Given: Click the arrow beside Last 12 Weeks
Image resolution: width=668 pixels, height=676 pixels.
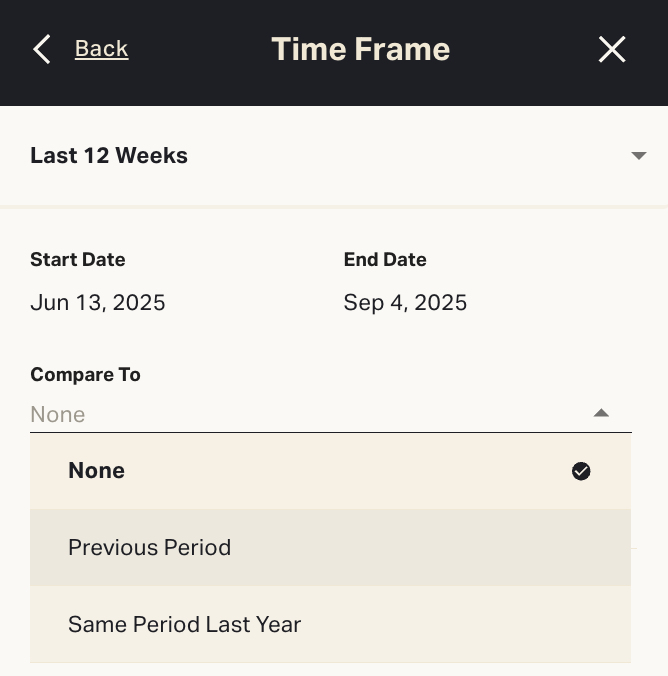Looking at the screenshot, I should point(639,156).
